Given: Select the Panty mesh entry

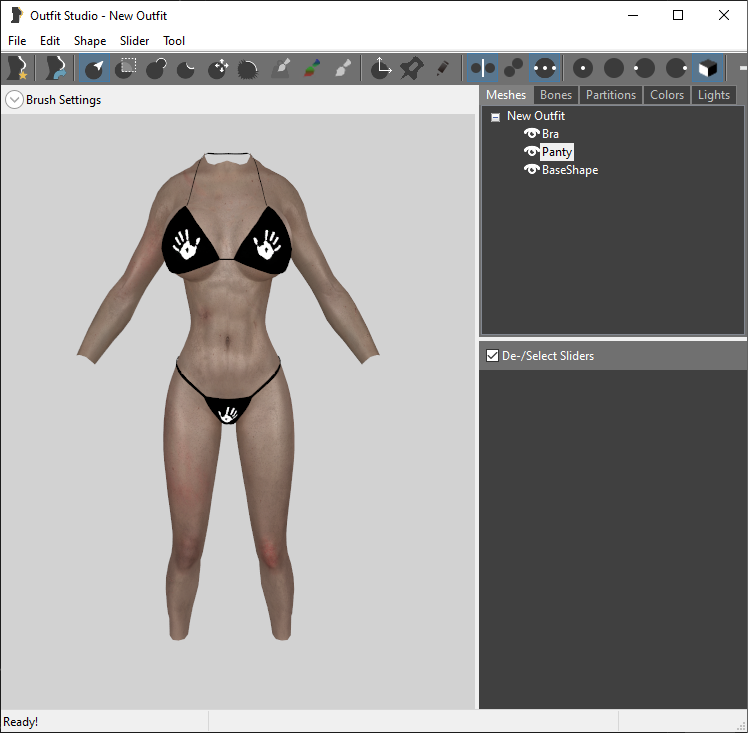Looking at the screenshot, I should pos(557,152).
